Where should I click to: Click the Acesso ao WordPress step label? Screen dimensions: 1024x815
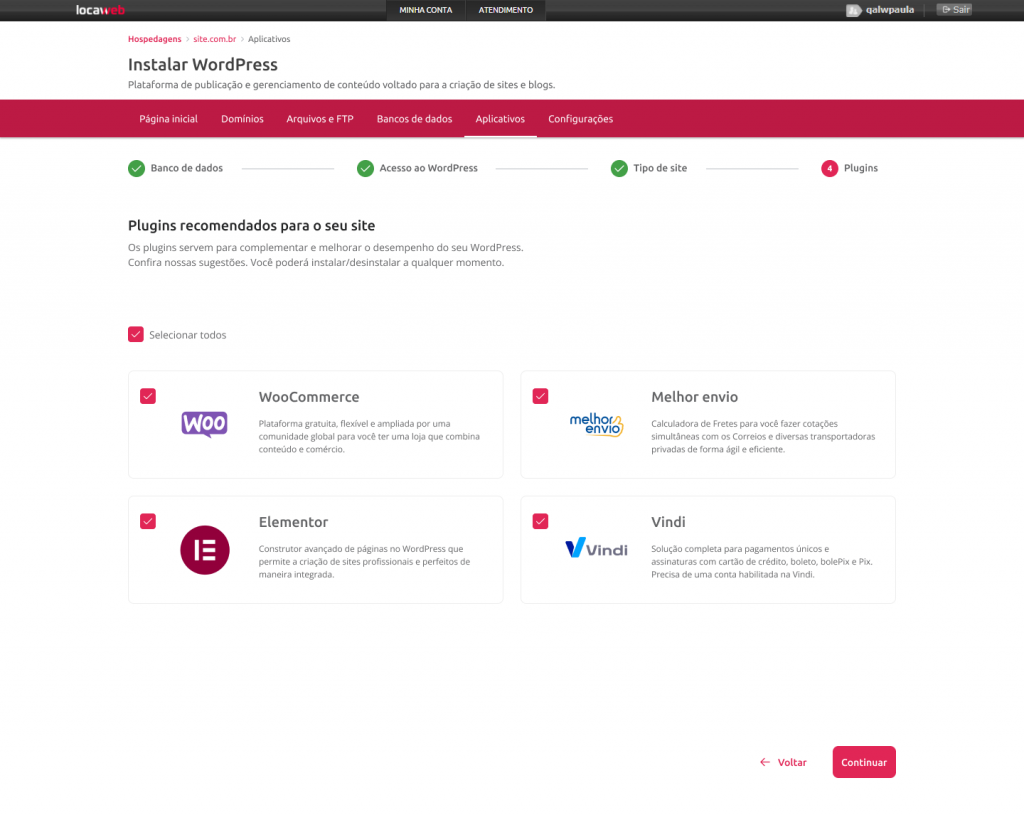tap(428, 168)
